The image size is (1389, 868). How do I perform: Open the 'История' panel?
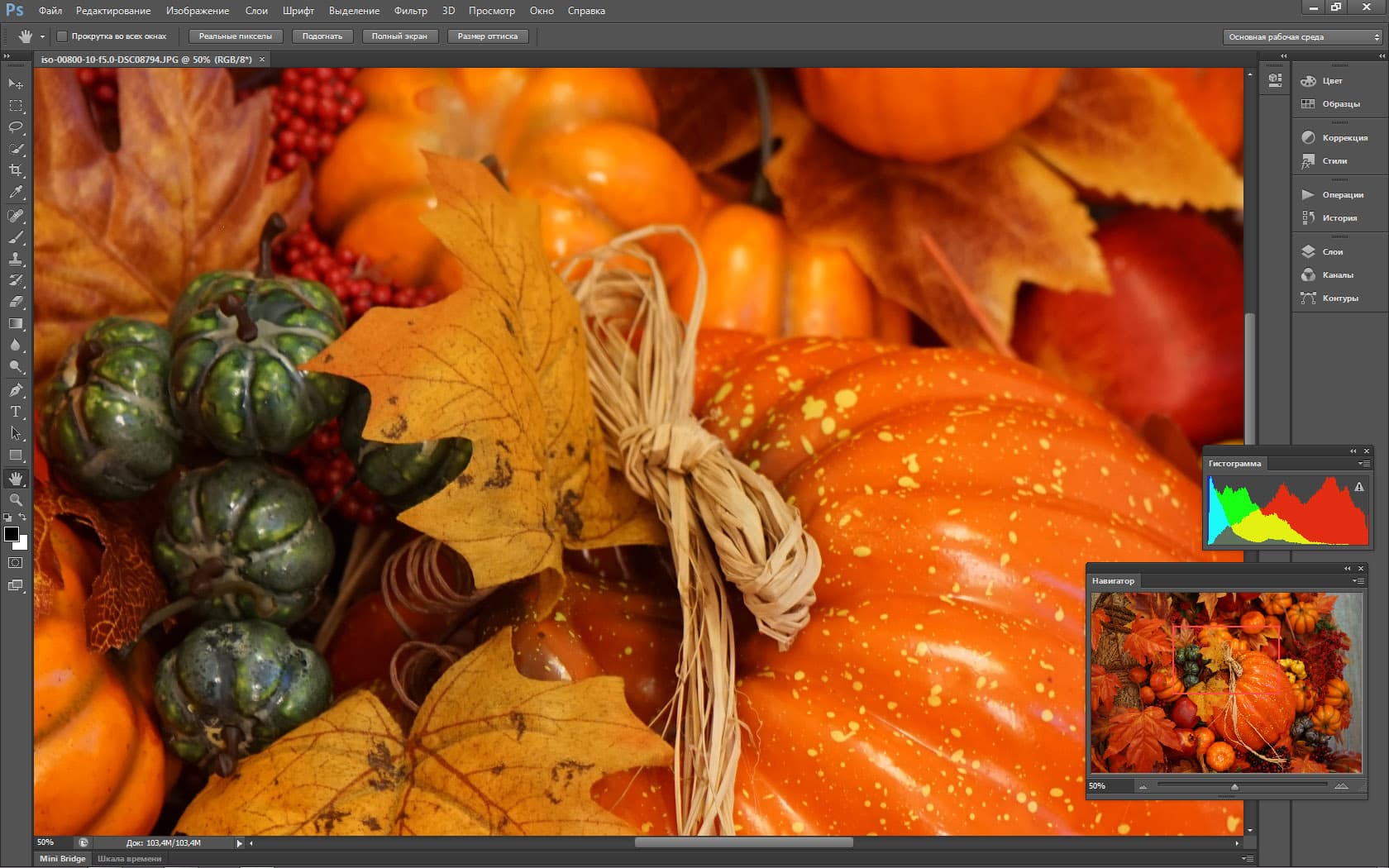[x=1339, y=218]
